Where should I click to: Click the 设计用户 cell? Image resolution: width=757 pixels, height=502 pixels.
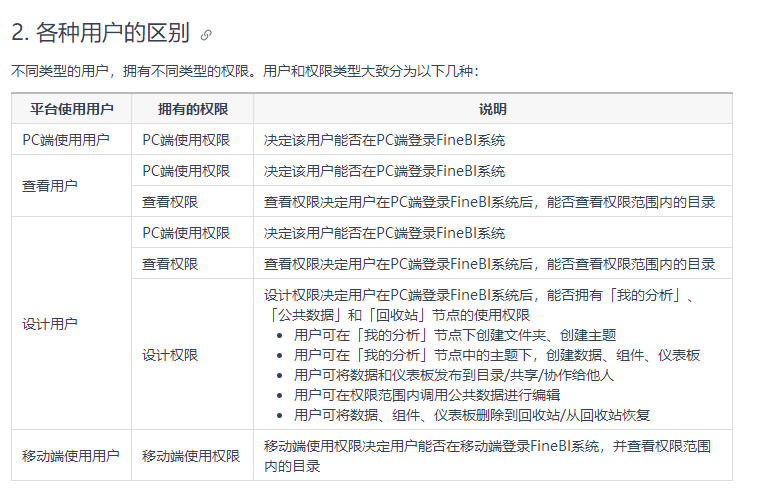[x=71, y=323]
